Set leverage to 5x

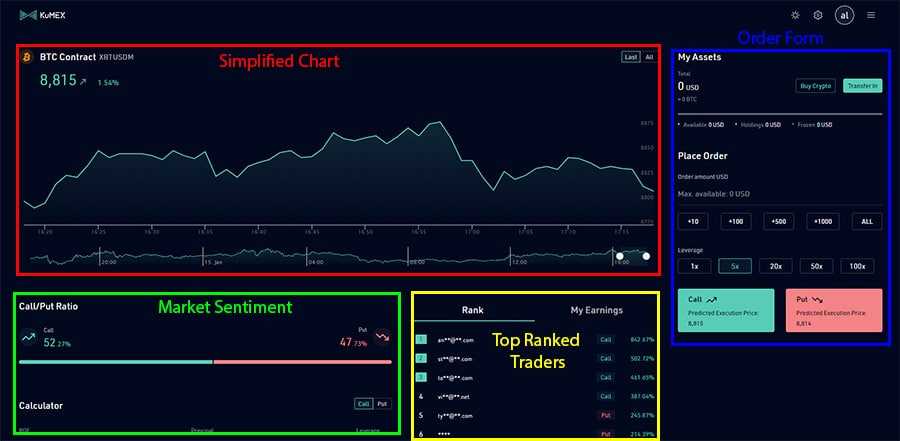pyautogui.click(x=735, y=266)
